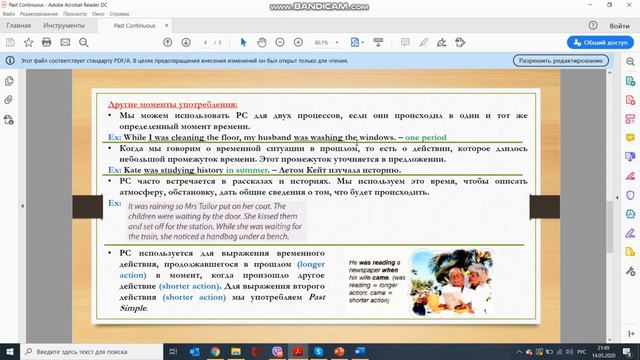
Task: Open the Справка menu
Action: pos(119,14)
